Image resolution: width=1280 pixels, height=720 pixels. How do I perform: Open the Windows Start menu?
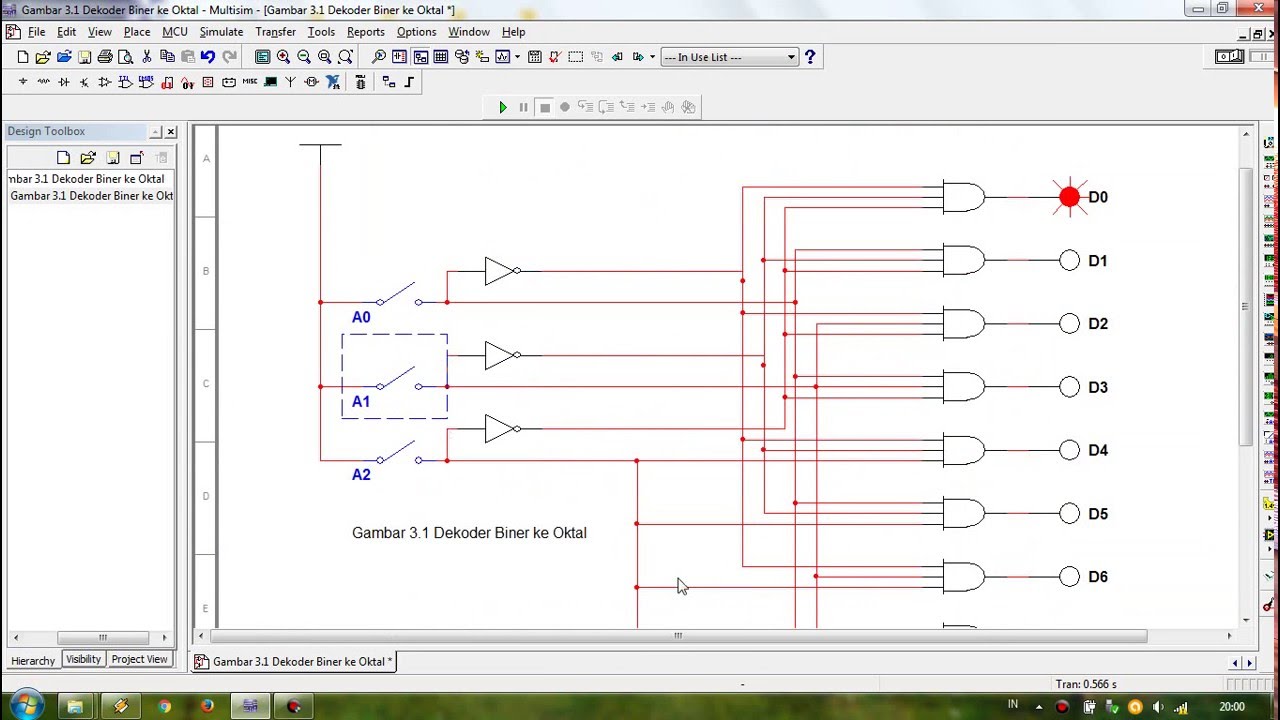point(25,704)
